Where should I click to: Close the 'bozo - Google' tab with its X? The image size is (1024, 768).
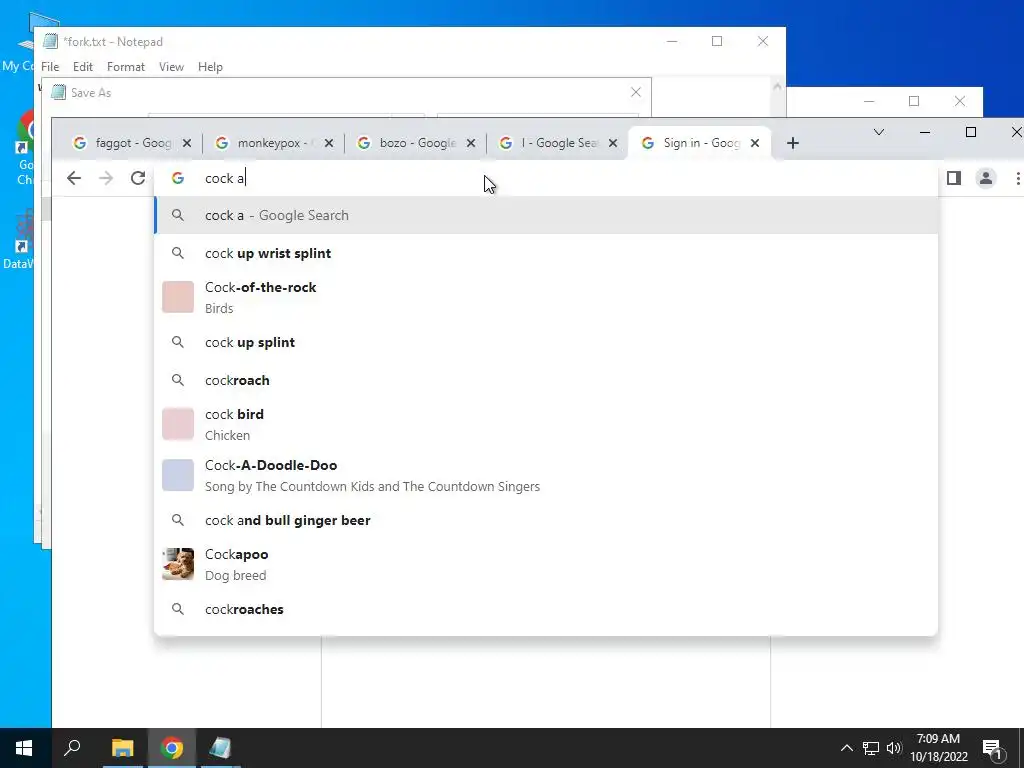[x=471, y=143]
